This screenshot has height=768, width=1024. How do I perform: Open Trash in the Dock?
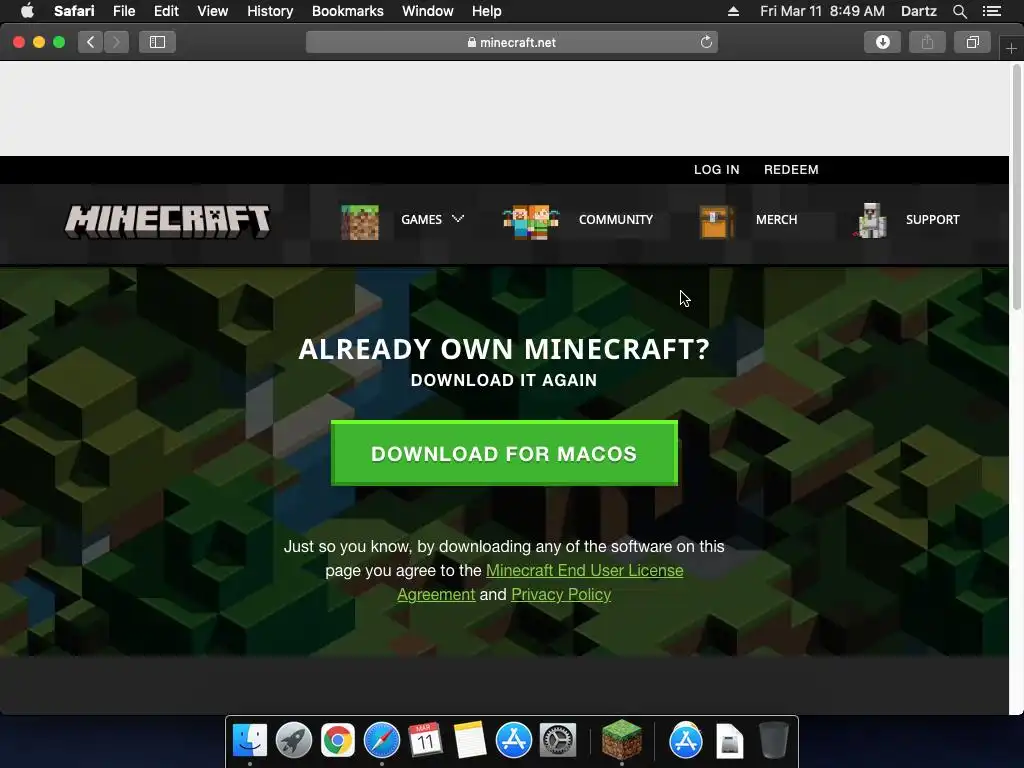click(774, 741)
